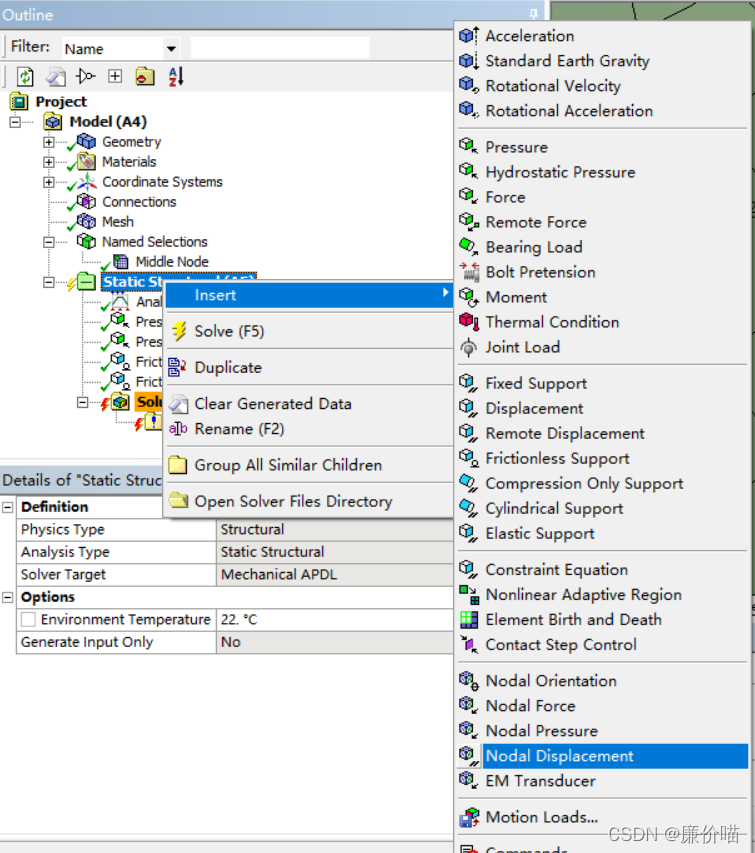Click the filter text input field
The height and width of the screenshot is (853, 755).
280,48
